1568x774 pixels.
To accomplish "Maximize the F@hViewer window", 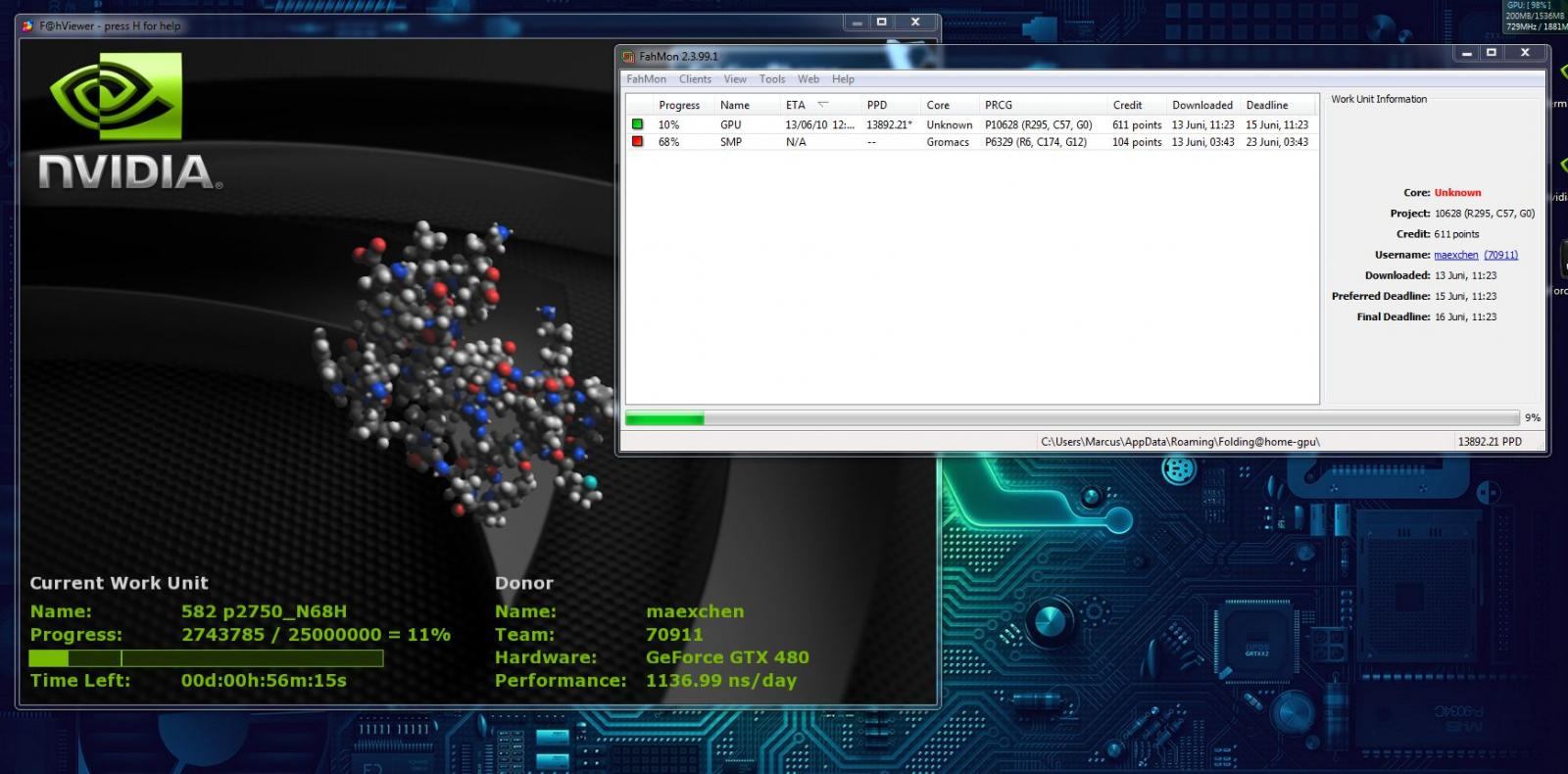I will click(882, 22).
